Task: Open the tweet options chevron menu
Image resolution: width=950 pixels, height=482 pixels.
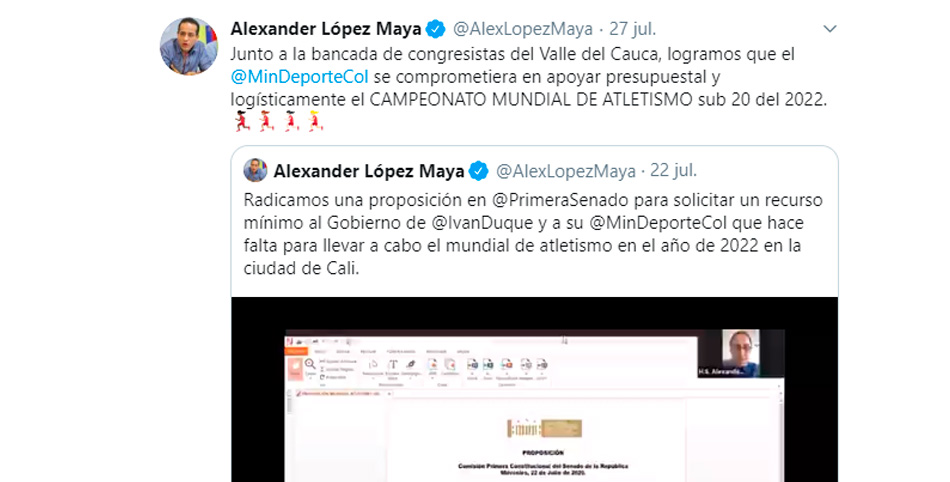Action: (x=829, y=28)
